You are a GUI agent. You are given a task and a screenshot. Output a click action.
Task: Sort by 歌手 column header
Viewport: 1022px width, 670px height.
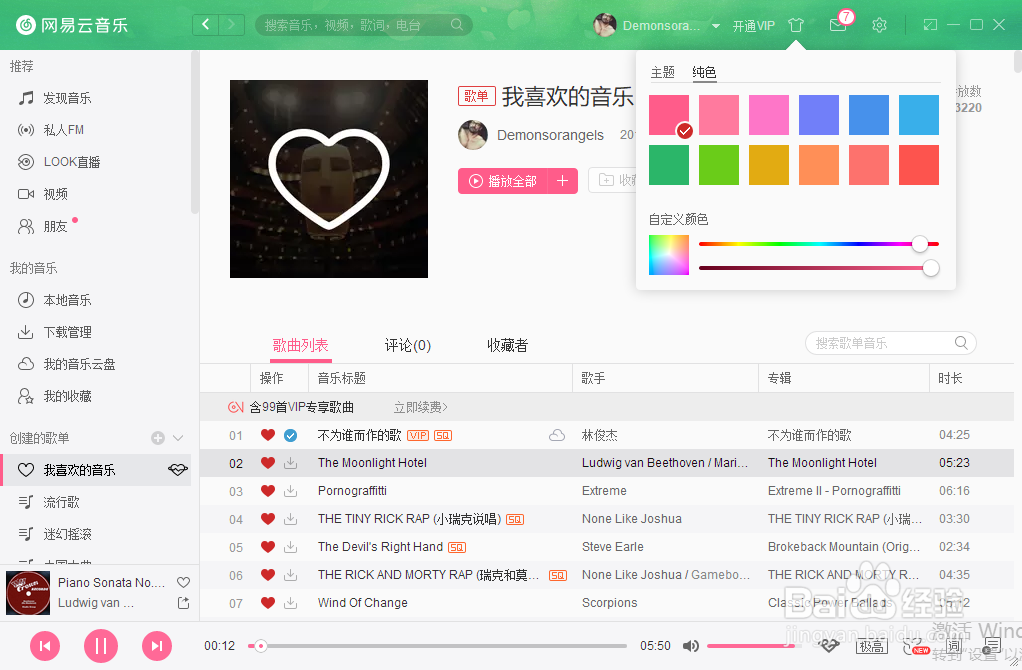click(x=665, y=378)
